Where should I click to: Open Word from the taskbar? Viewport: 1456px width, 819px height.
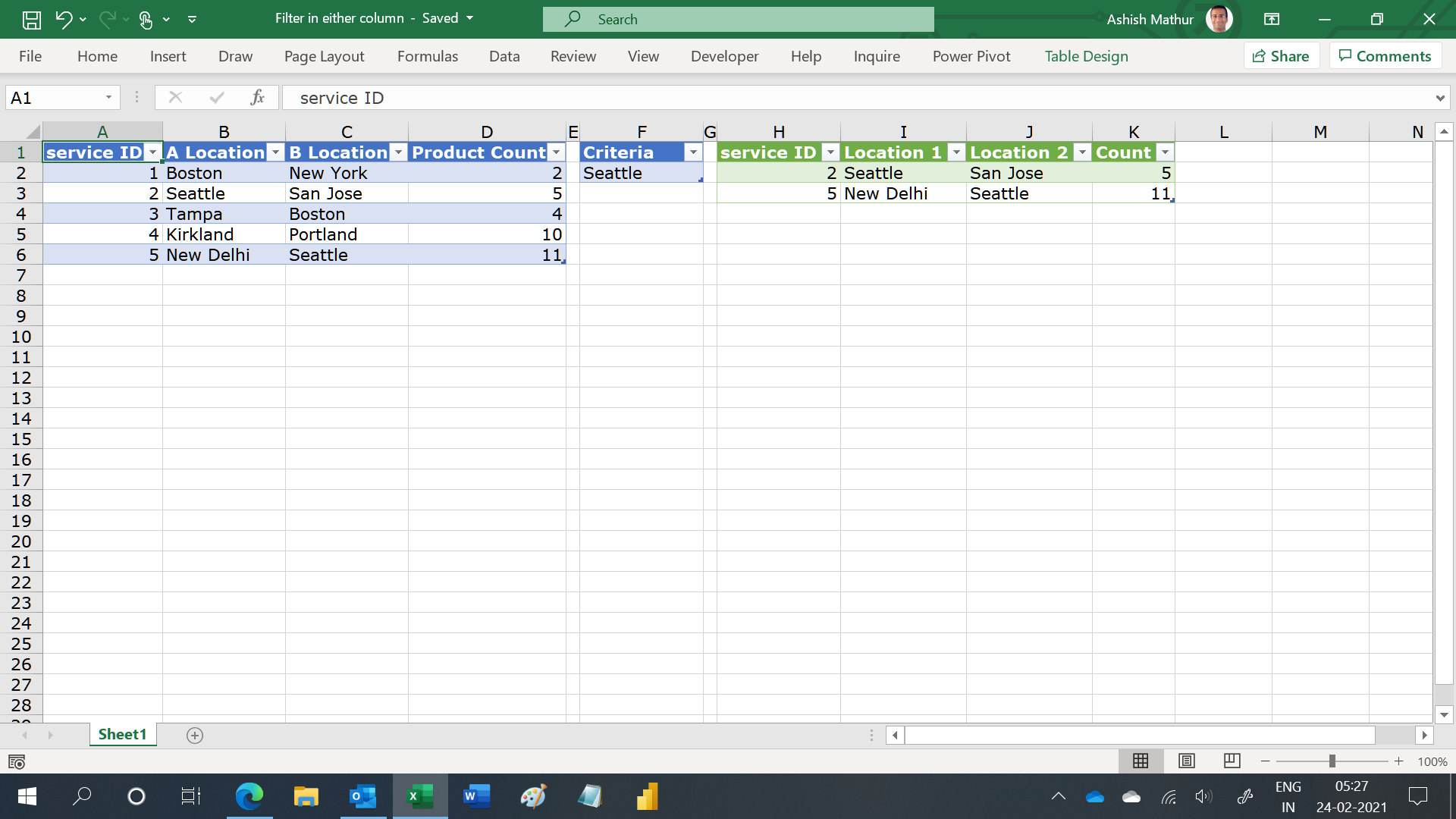pyautogui.click(x=476, y=796)
